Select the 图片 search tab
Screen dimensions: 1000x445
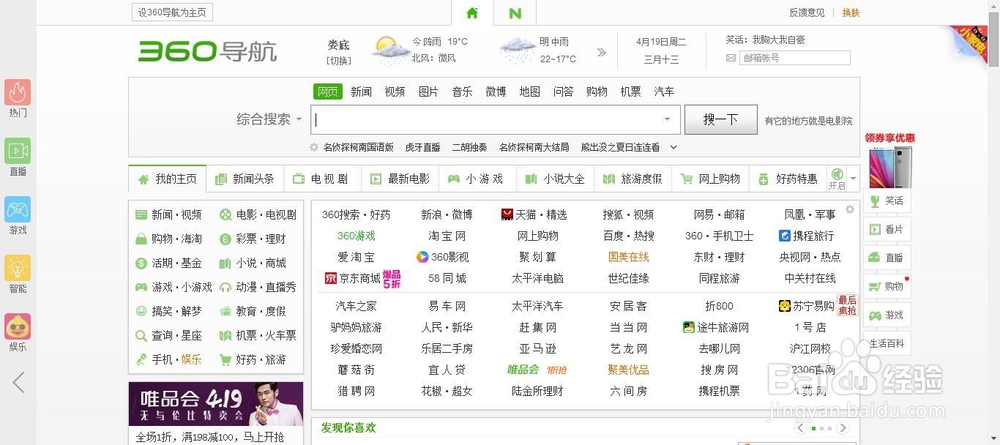(x=429, y=92)
